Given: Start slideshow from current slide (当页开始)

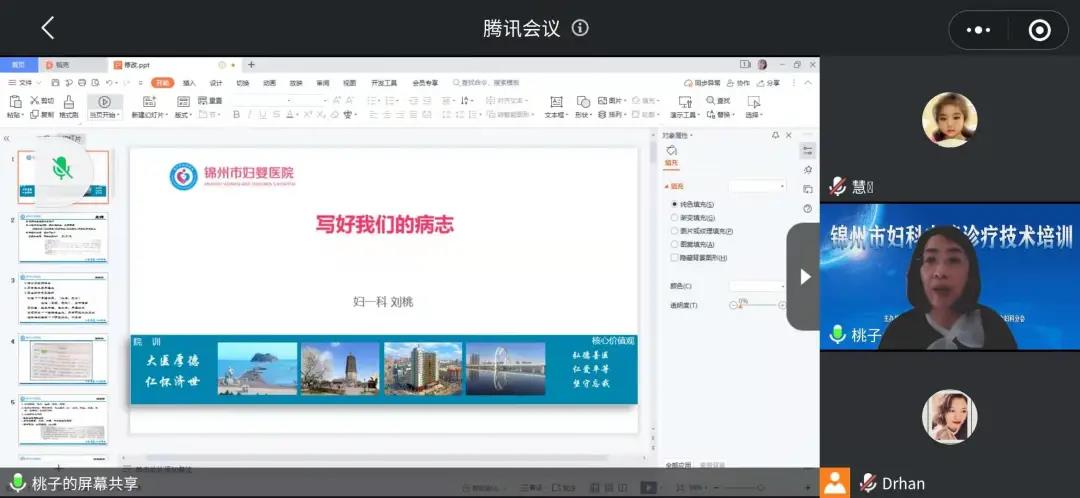Looking at the screenshot, I should click(105, 106).
